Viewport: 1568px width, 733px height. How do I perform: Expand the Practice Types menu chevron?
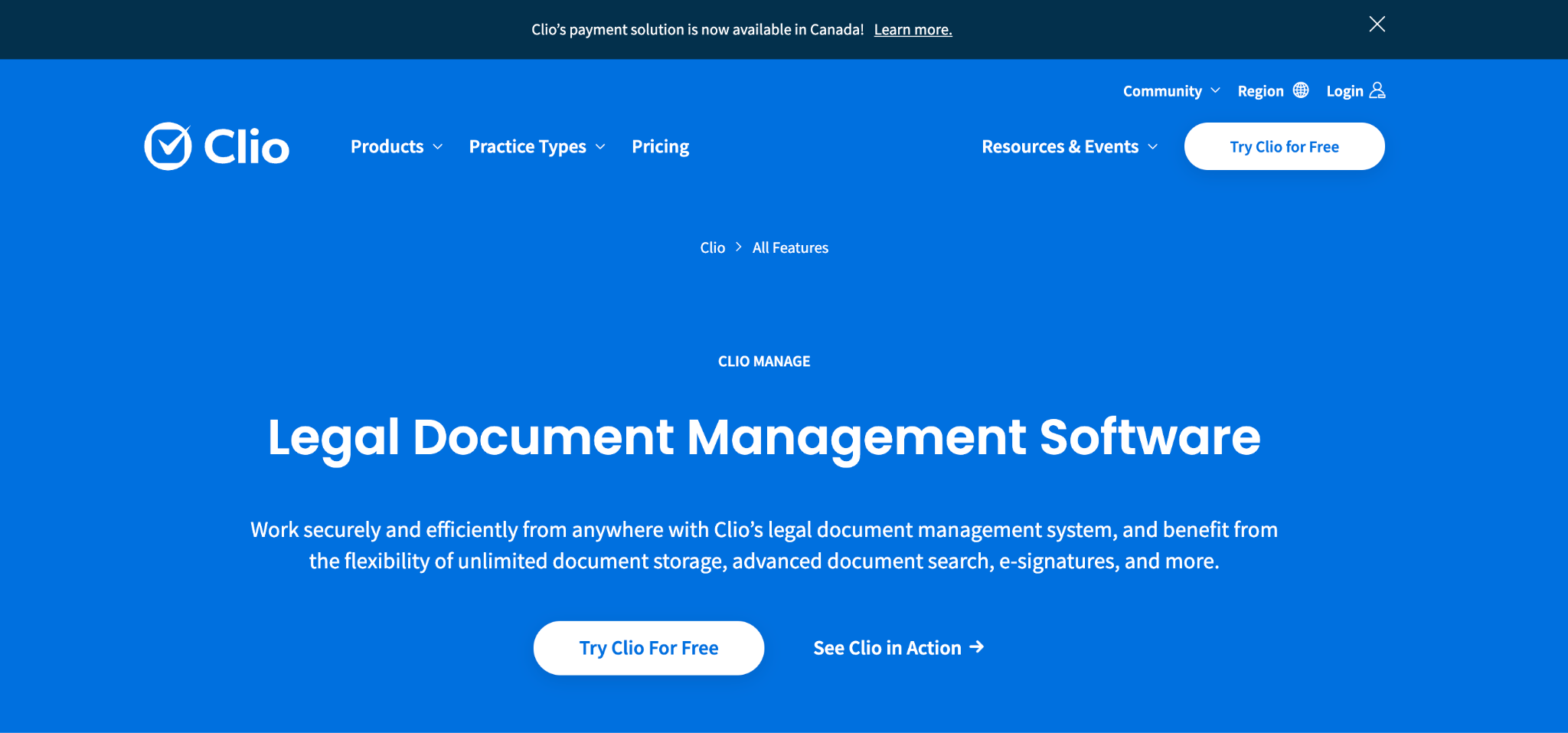tap(600, 147)
